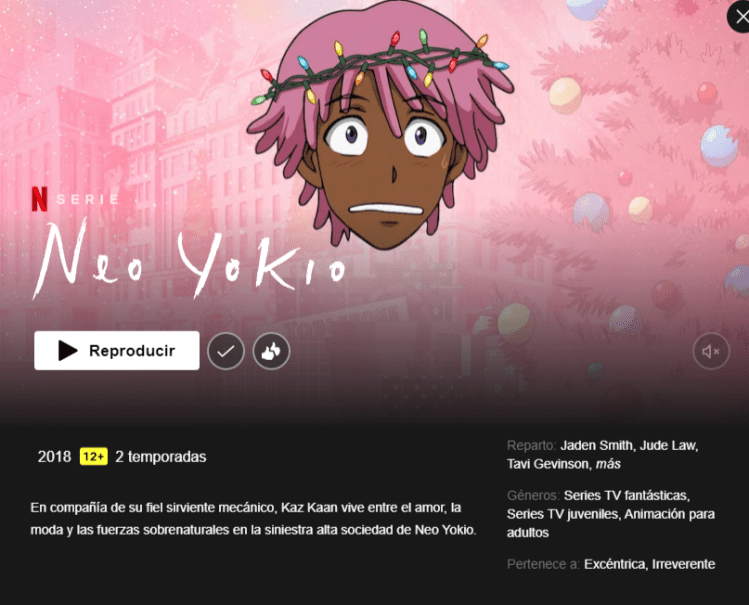Click the play triangle inside Reproducir
Screen dimensions: 749x605
pos(67,350)
